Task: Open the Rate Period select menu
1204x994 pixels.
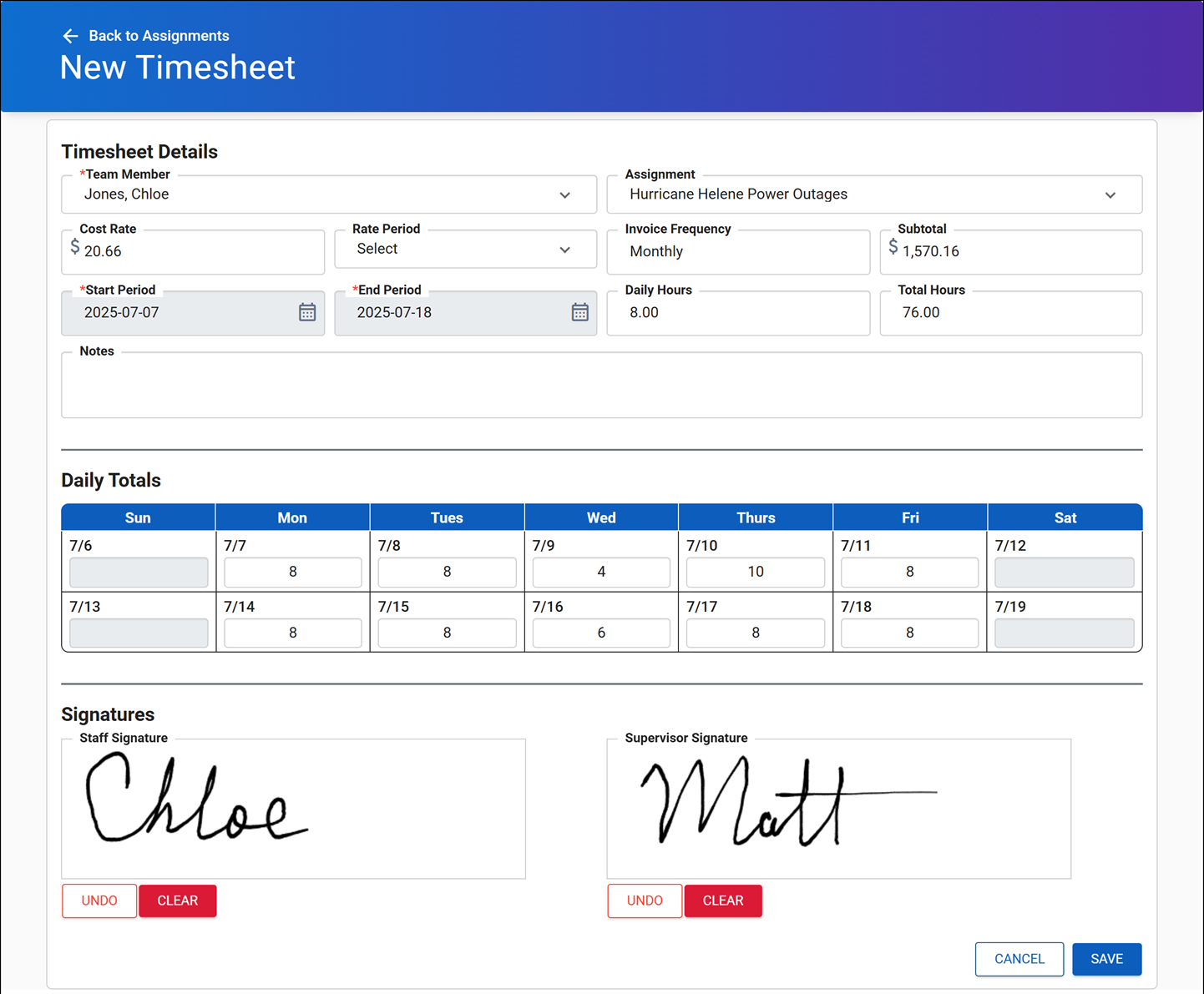Action: (564, 249)
